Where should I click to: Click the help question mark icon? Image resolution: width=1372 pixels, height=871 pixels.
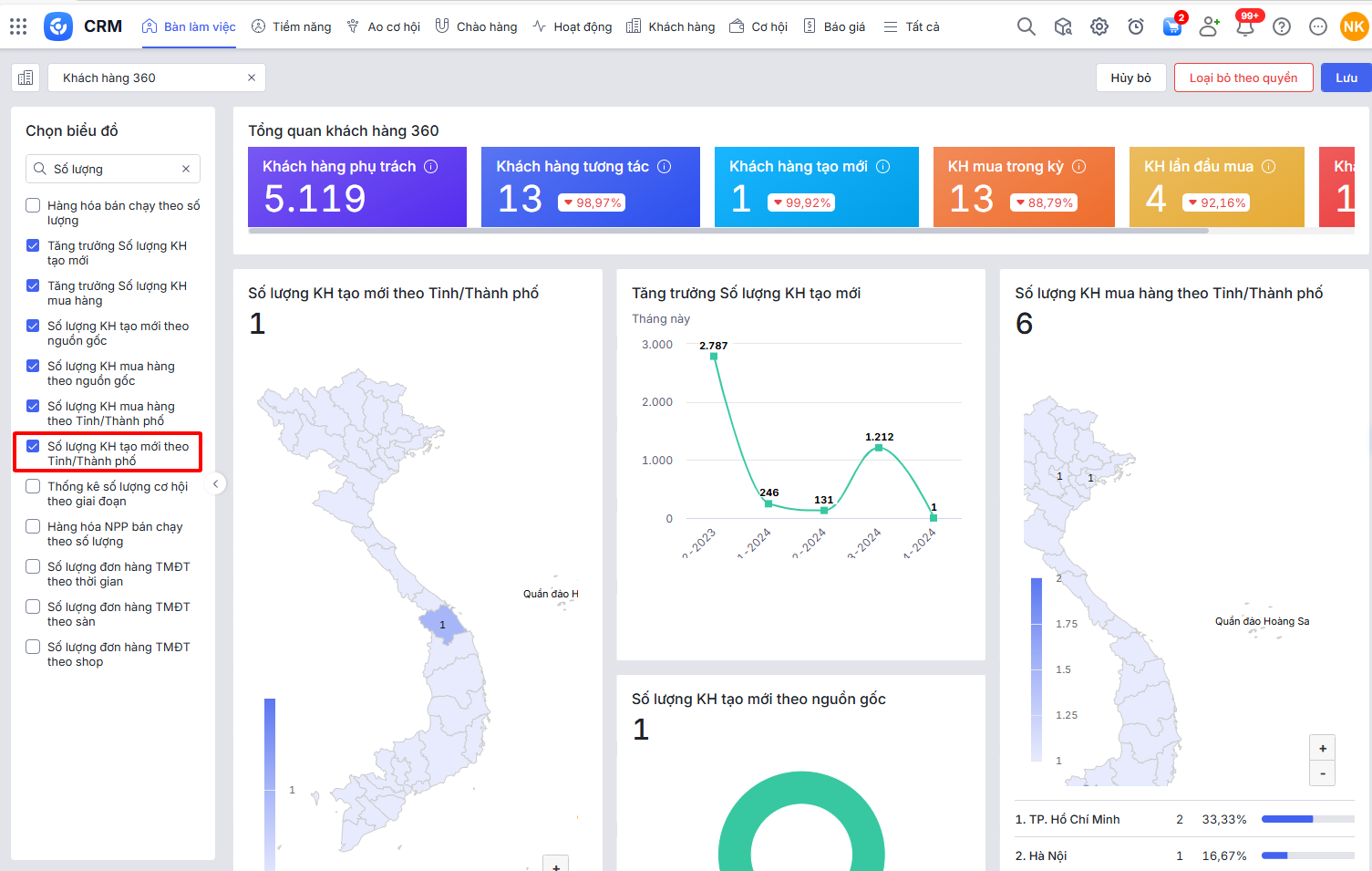click(1282, 26)
